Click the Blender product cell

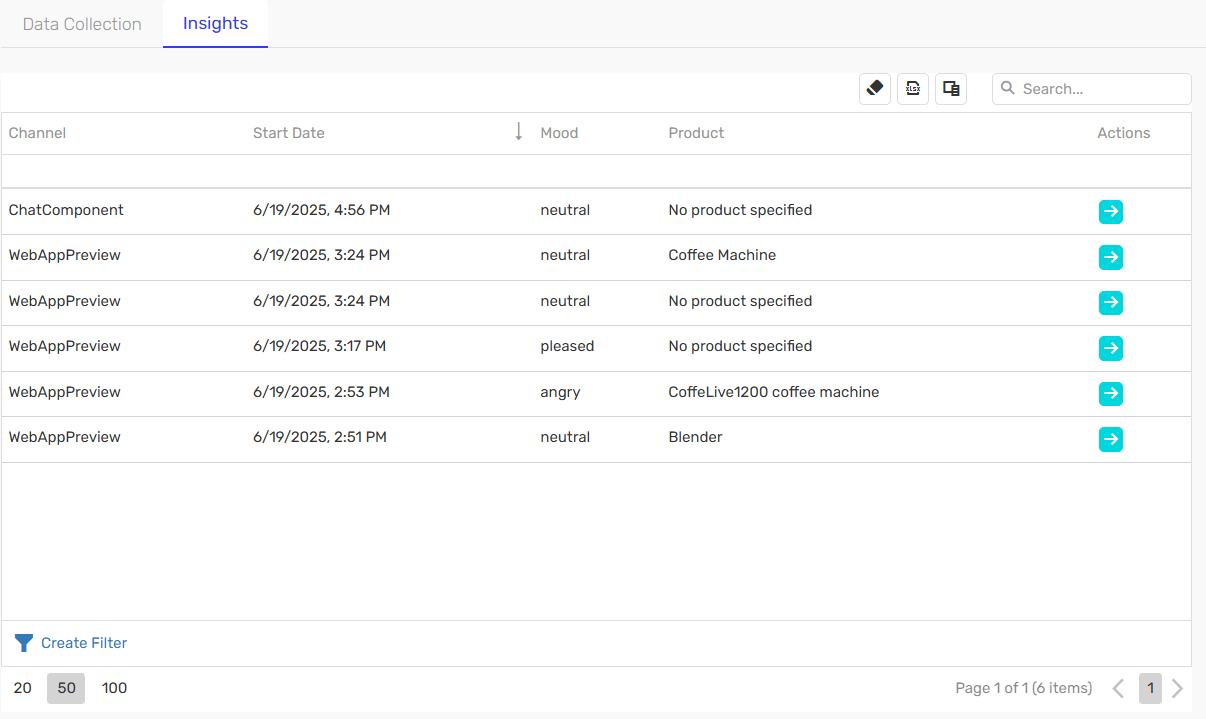(695, 437)
